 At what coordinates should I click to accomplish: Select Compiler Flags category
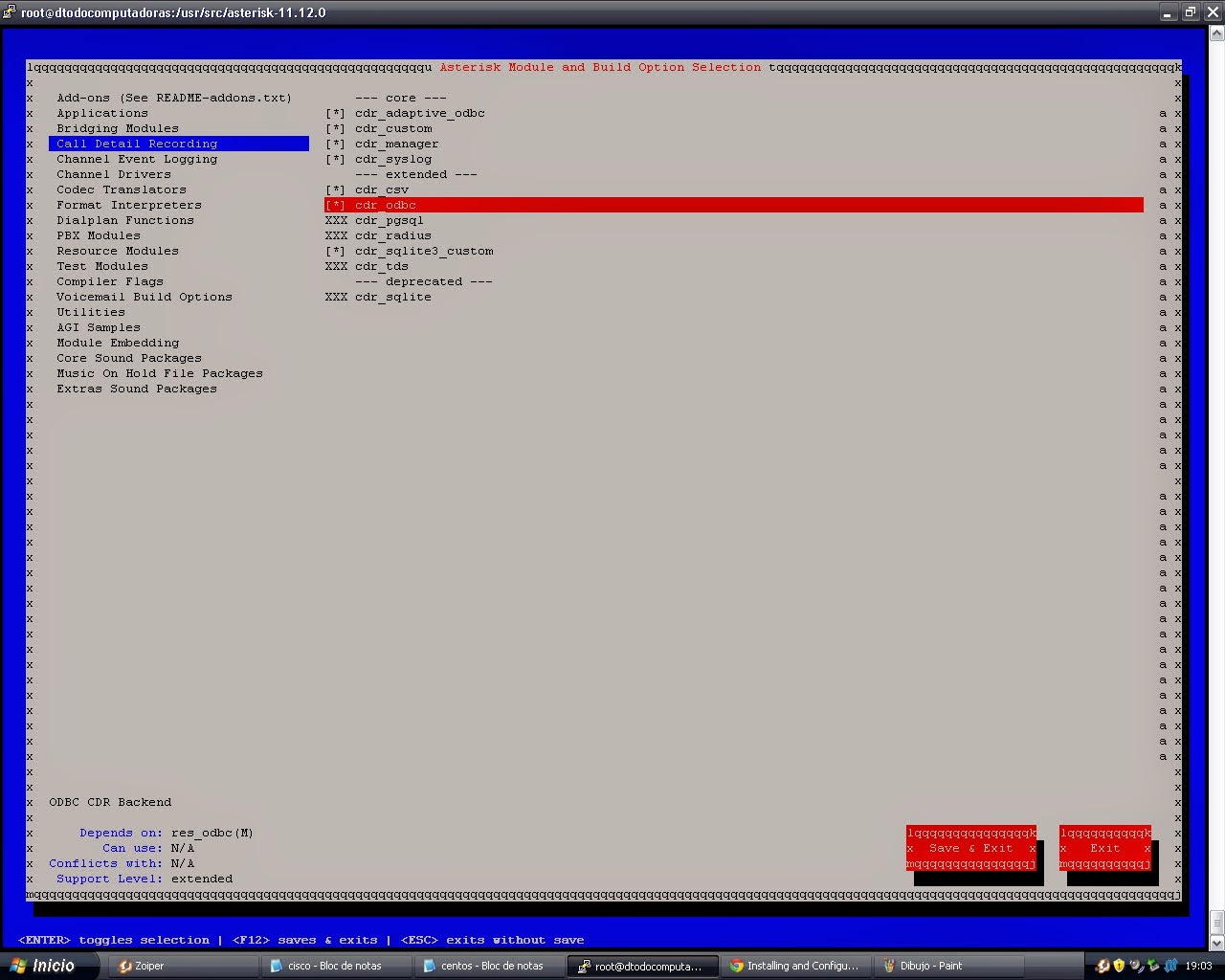[110, 281]
